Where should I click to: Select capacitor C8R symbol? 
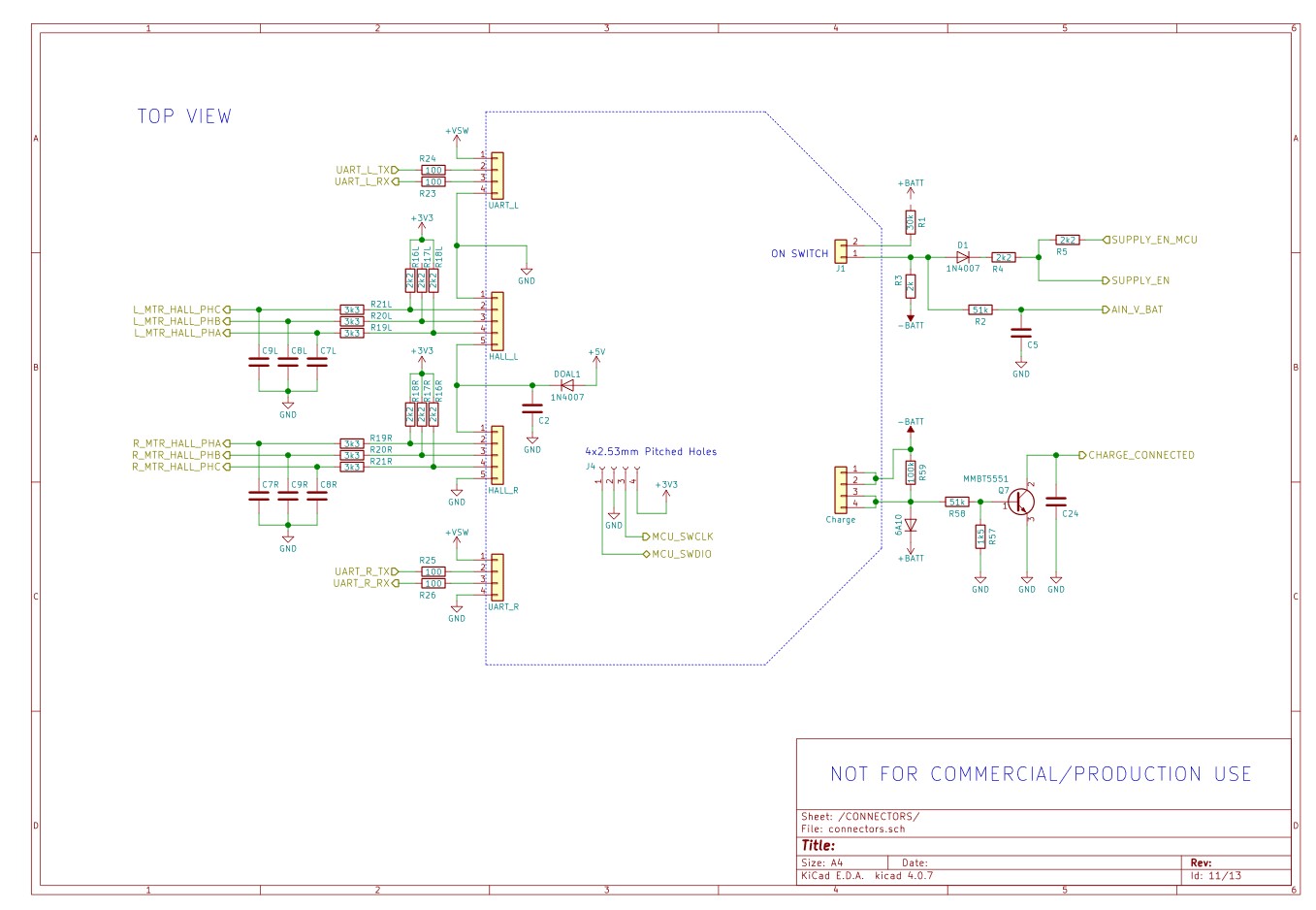(317, 496)
